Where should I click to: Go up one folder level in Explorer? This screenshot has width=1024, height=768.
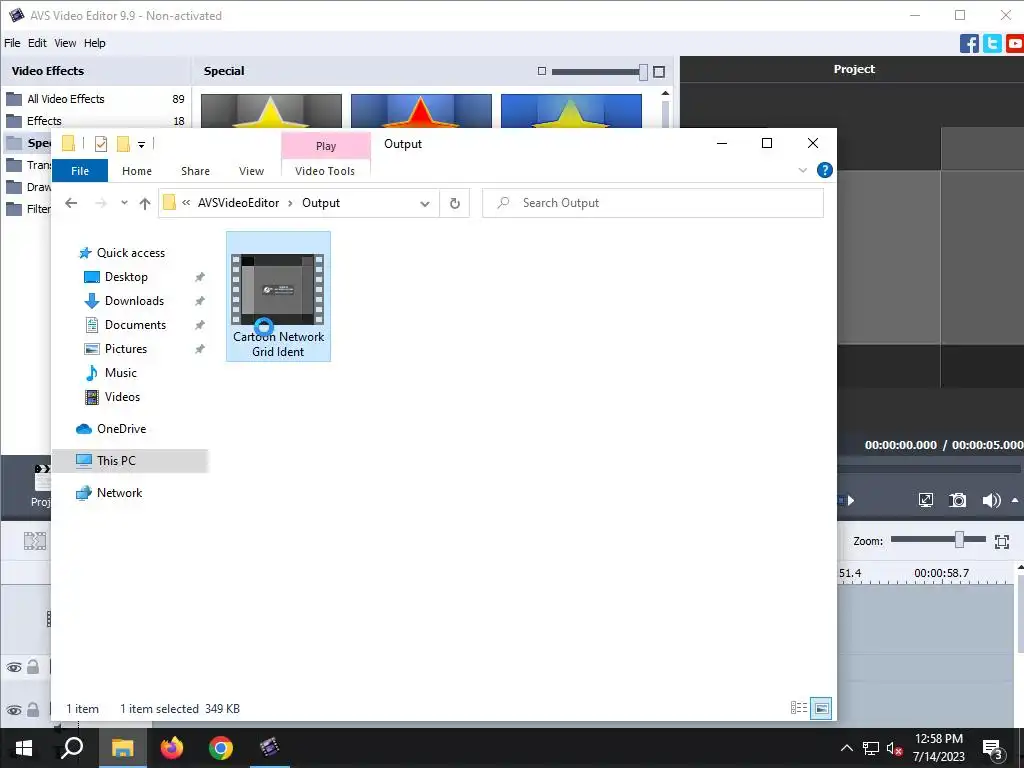click(145, 203)
